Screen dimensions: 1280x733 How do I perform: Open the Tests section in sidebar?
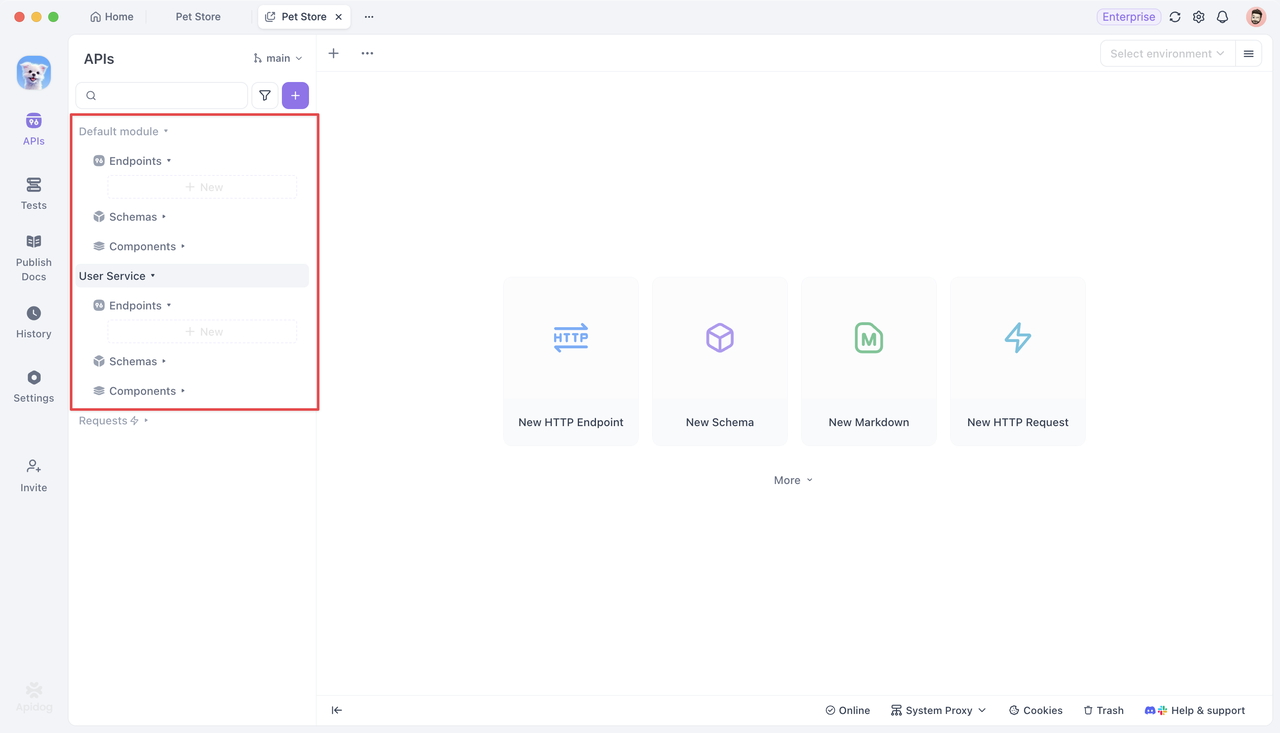point(34,193)
